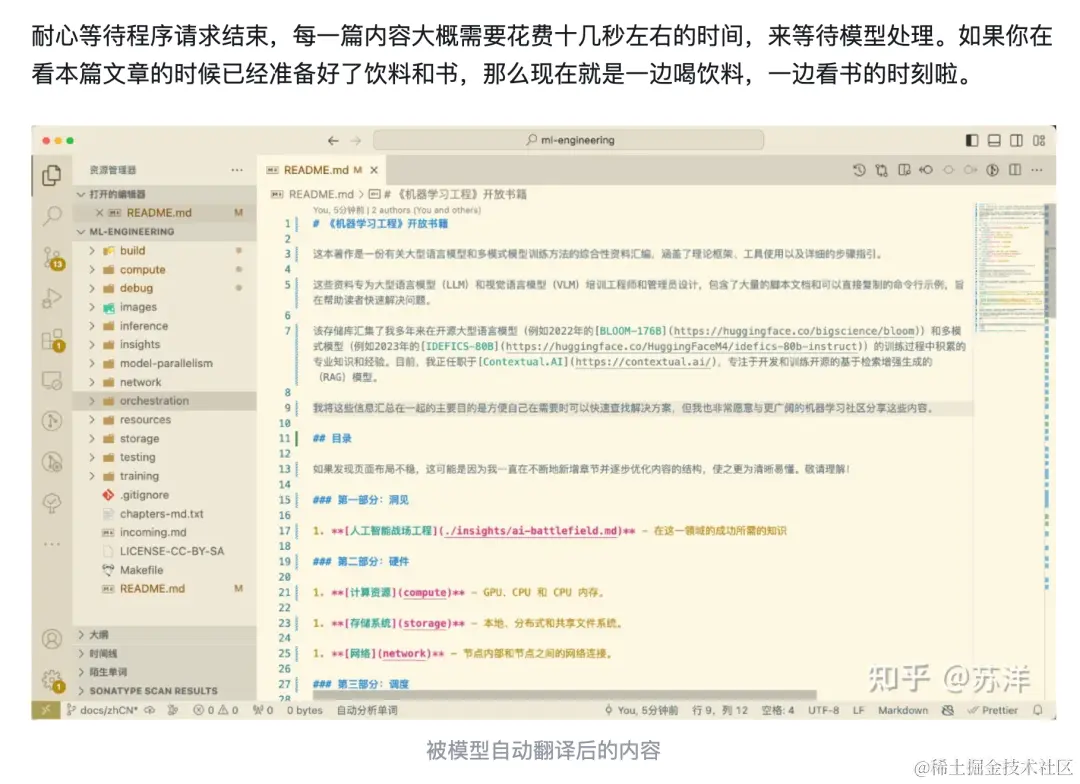The width and height of the screenshot is (1080, 784).
Task: Open the Customize Layout icon
Action: coord(1039,141)
